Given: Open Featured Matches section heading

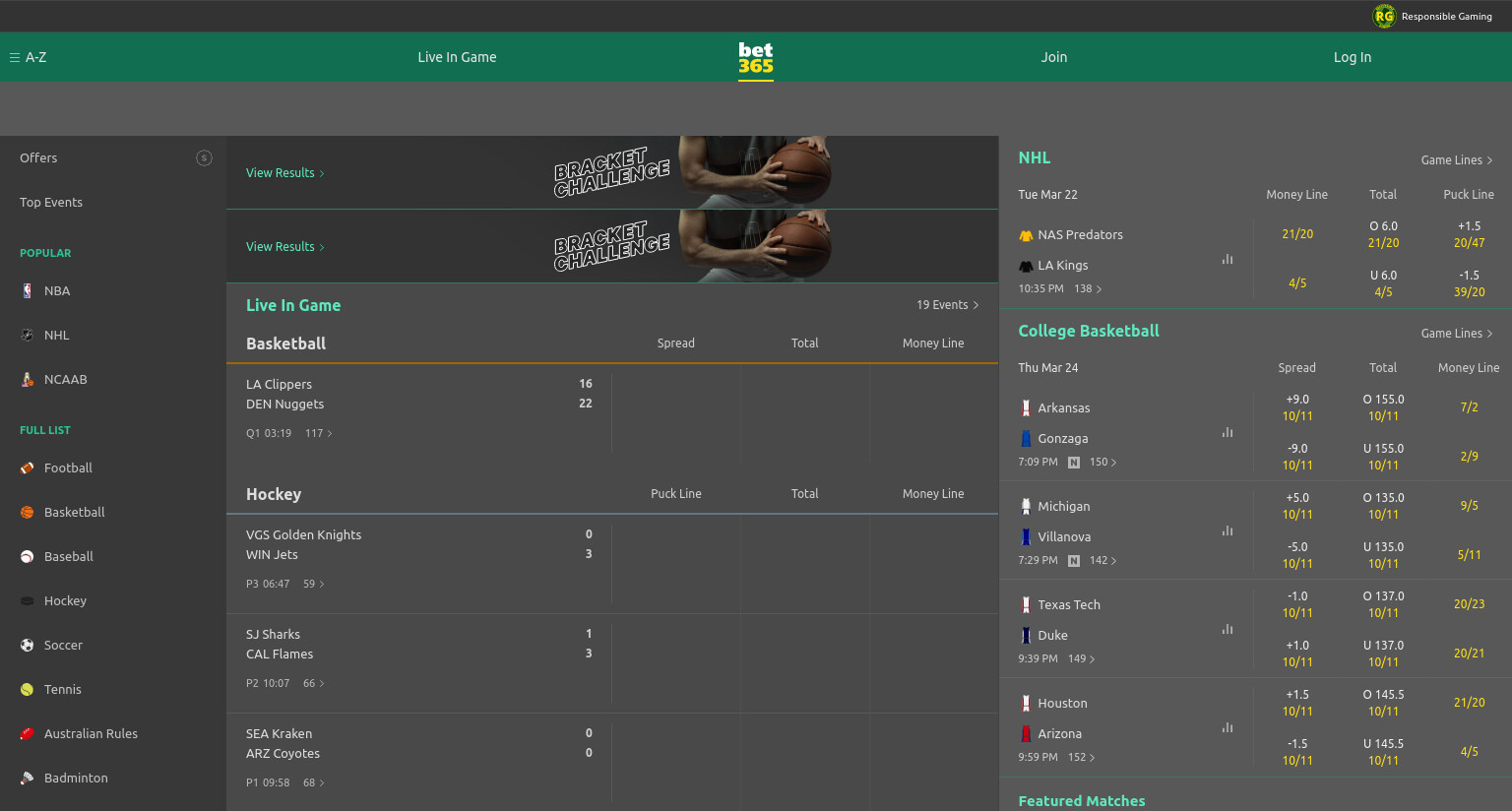Looking at the screenshot, I should click(x=1081, y=801).
